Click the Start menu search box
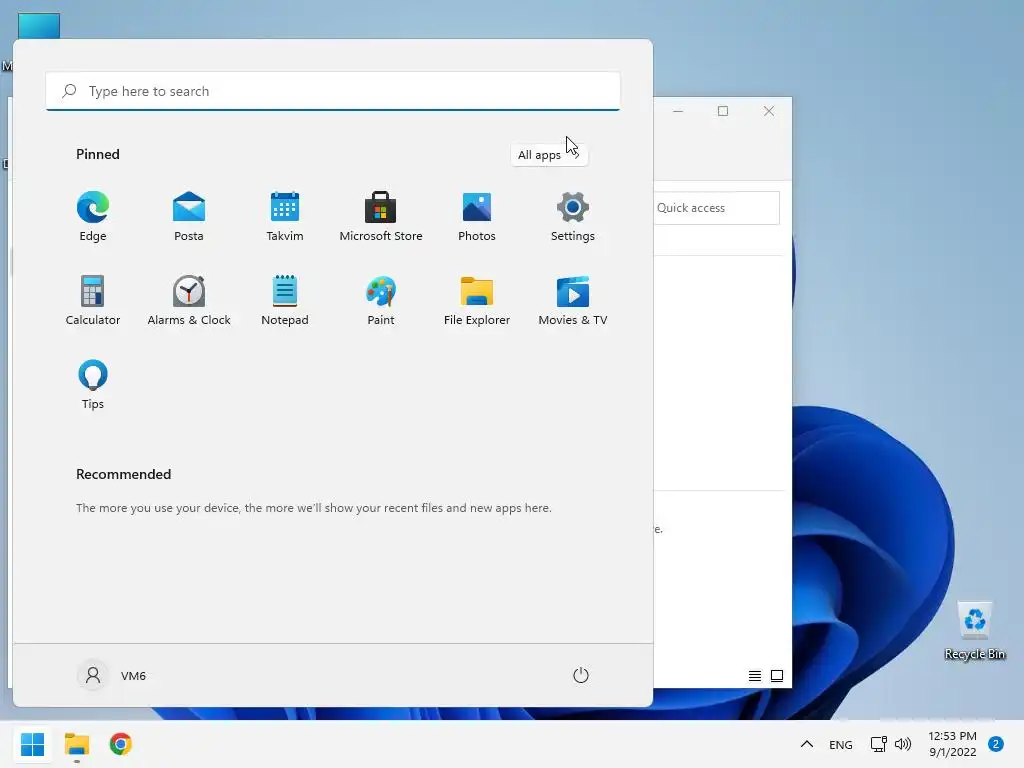This screenshot has height=768, width=1024. click(333, 91)
